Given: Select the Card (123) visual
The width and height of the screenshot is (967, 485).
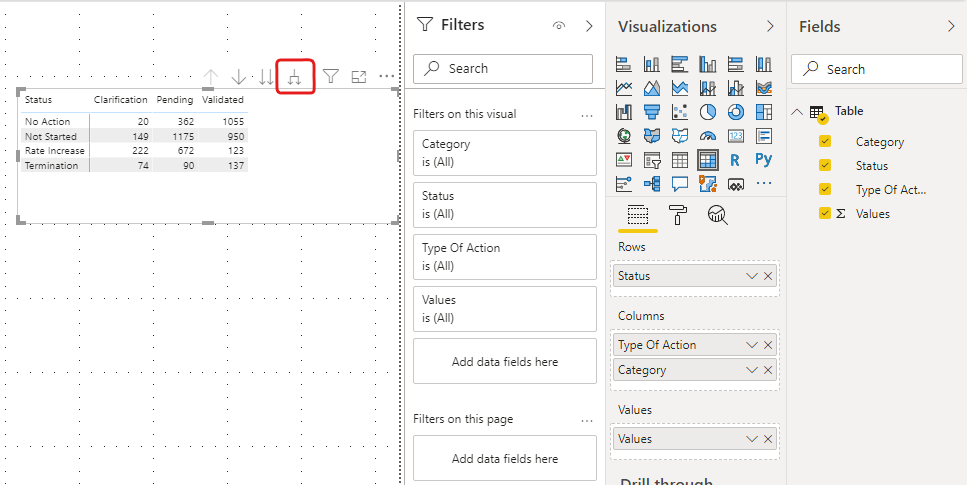Looking at the screenshot, I should [x=736, y=136].
